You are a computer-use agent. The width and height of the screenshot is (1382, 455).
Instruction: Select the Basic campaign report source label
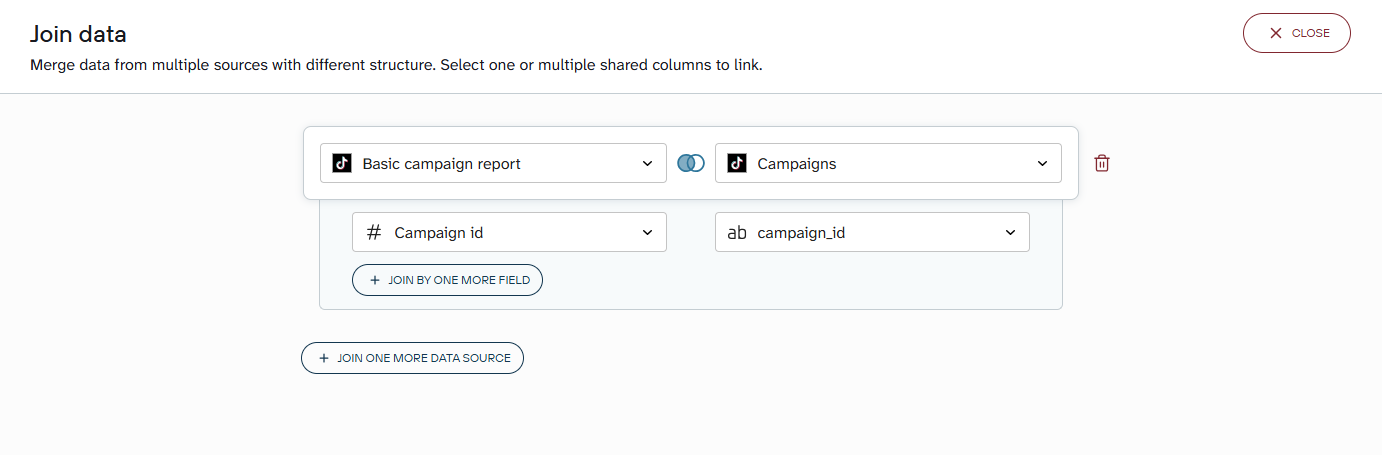tap(441, 164)
